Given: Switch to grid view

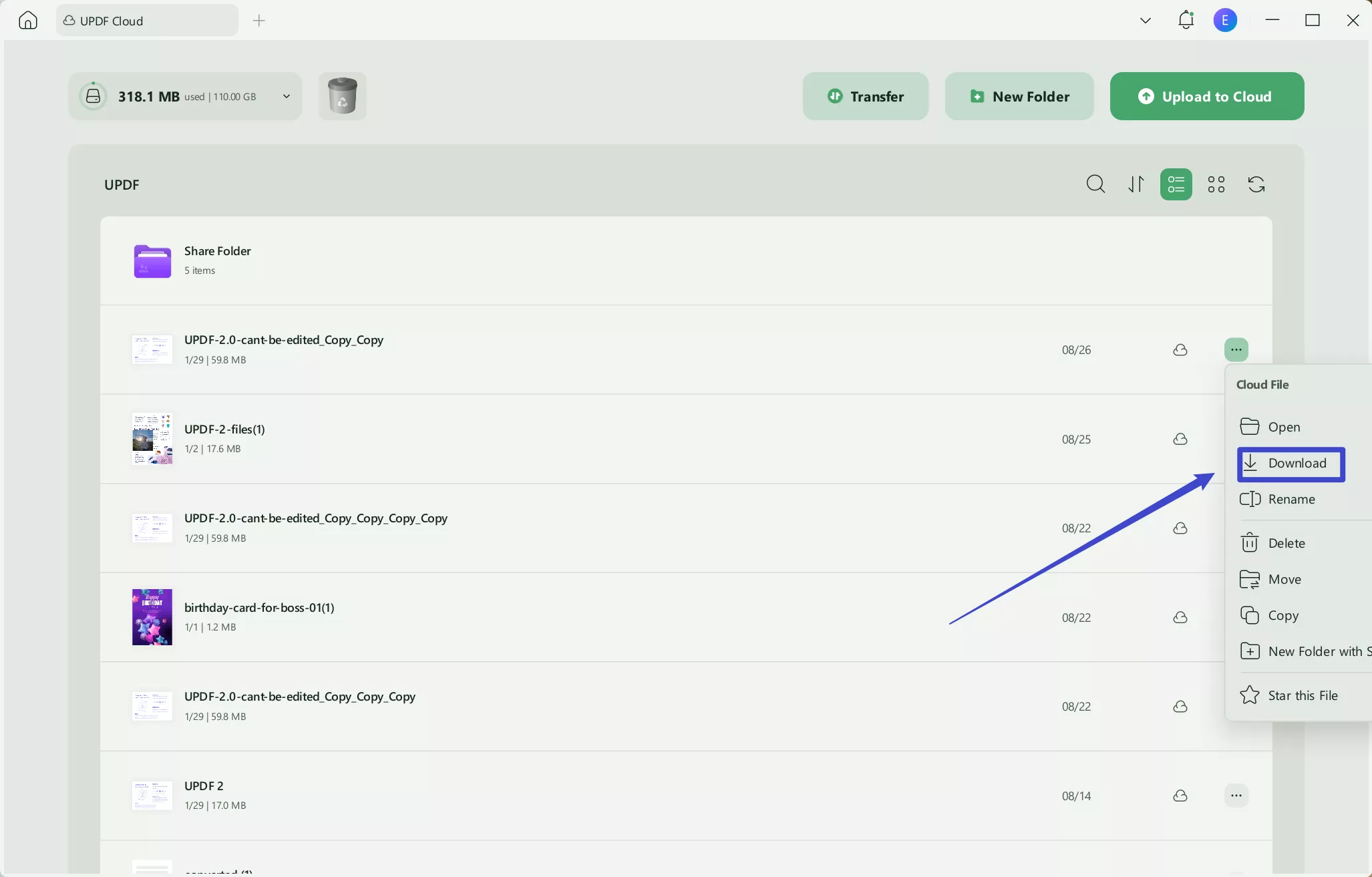Looking at the screenshot, I should (x=1216, y=184).
